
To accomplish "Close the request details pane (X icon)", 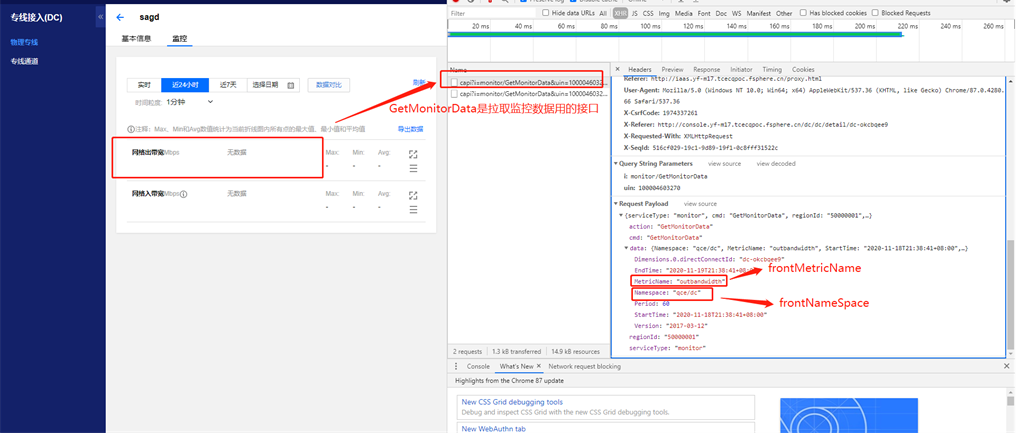I will pyautogui.click(x=617, y=69).
